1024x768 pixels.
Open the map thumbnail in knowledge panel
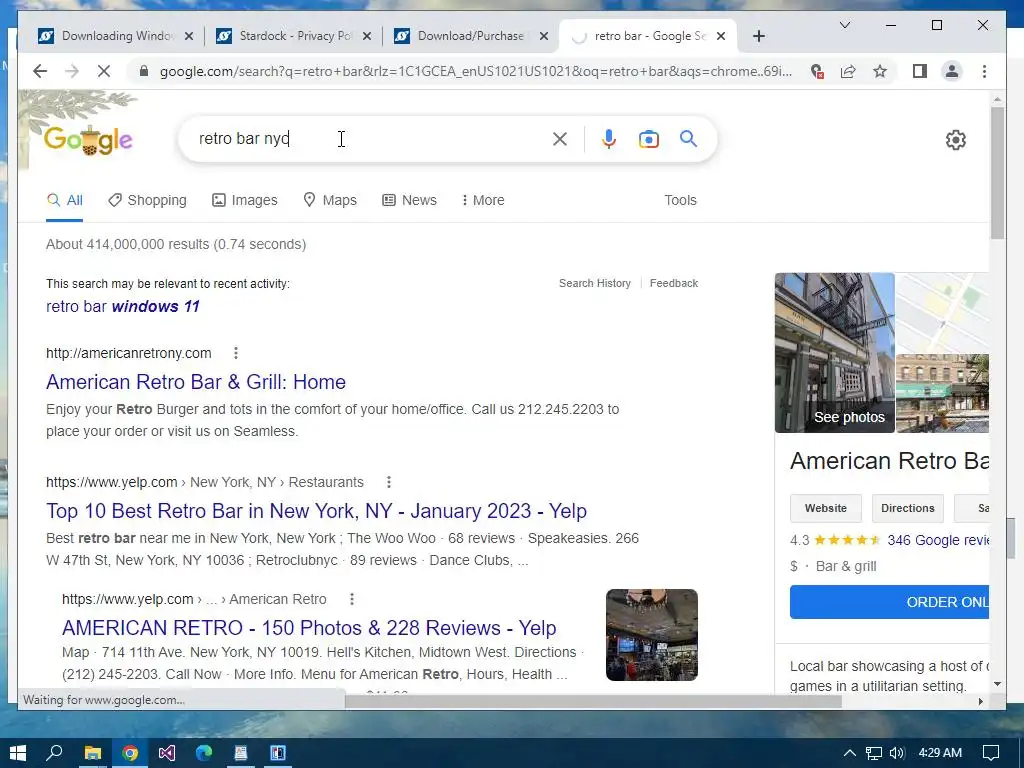942,312
